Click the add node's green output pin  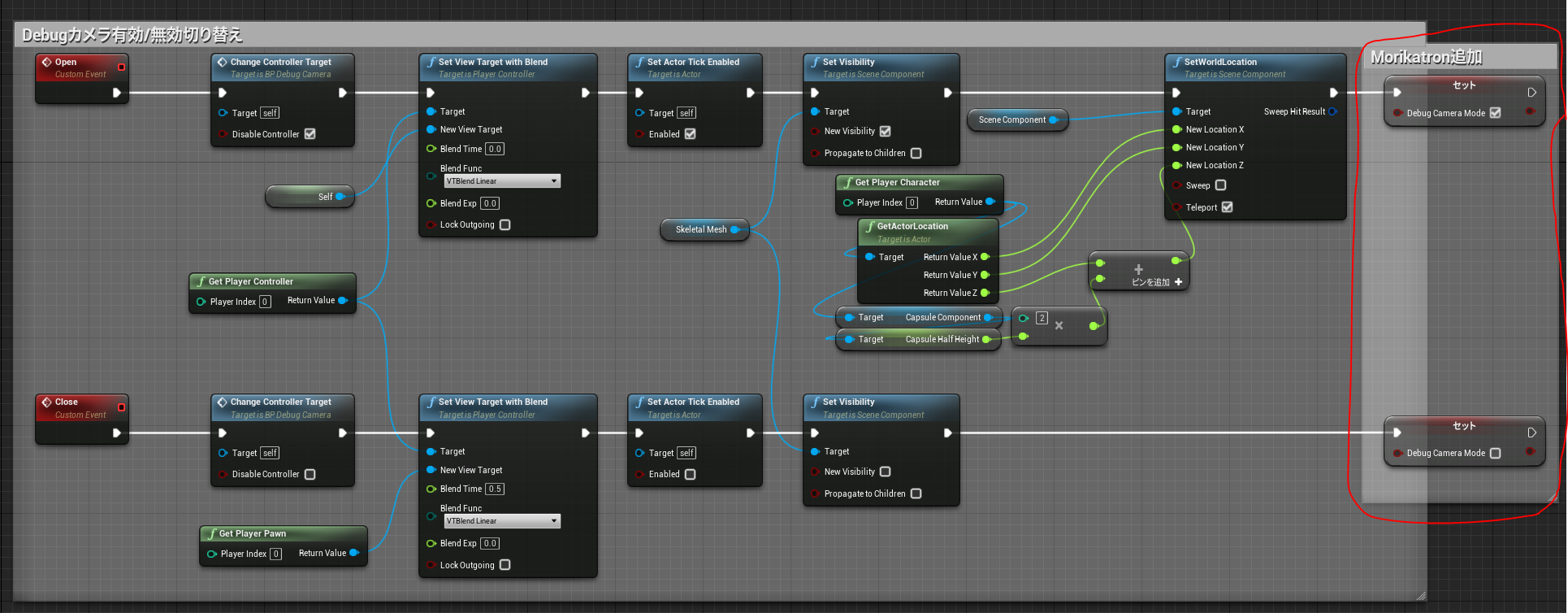click(1176, 261)
